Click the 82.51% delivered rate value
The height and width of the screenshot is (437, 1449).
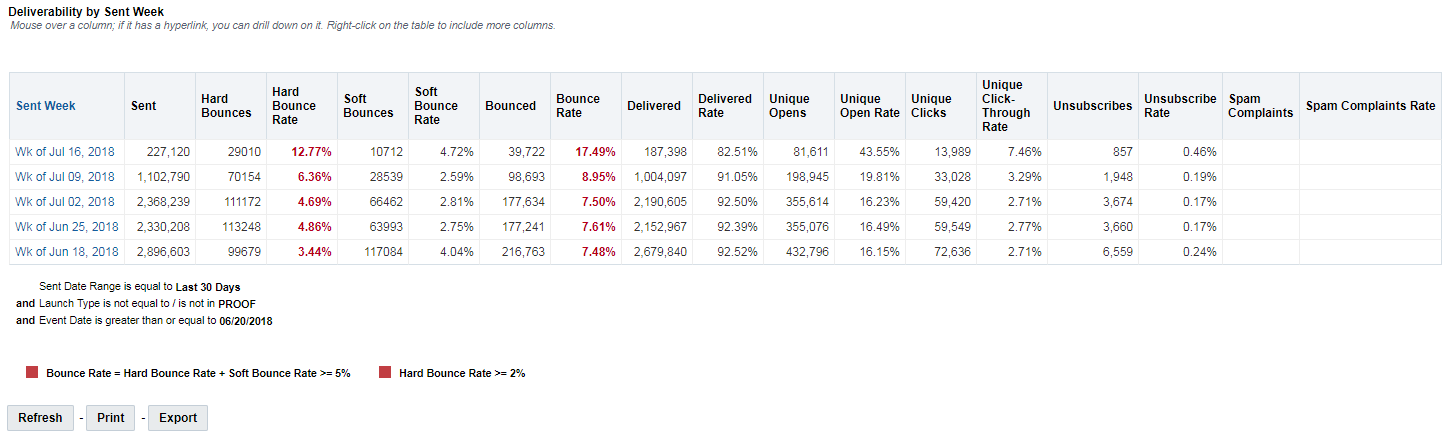click(x=737, y=152)
